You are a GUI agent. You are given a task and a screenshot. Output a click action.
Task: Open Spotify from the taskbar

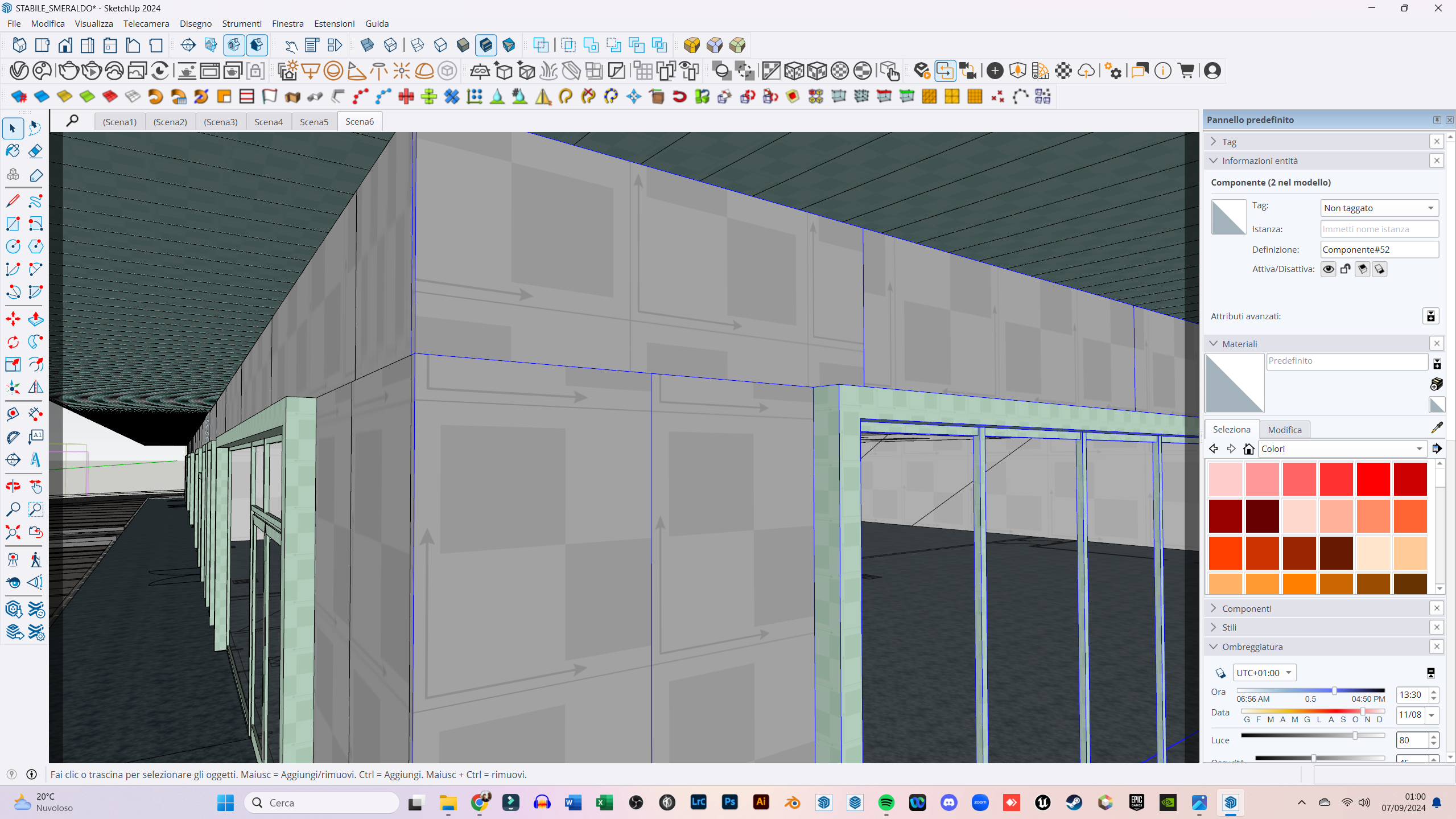click(x=886, y=802)
